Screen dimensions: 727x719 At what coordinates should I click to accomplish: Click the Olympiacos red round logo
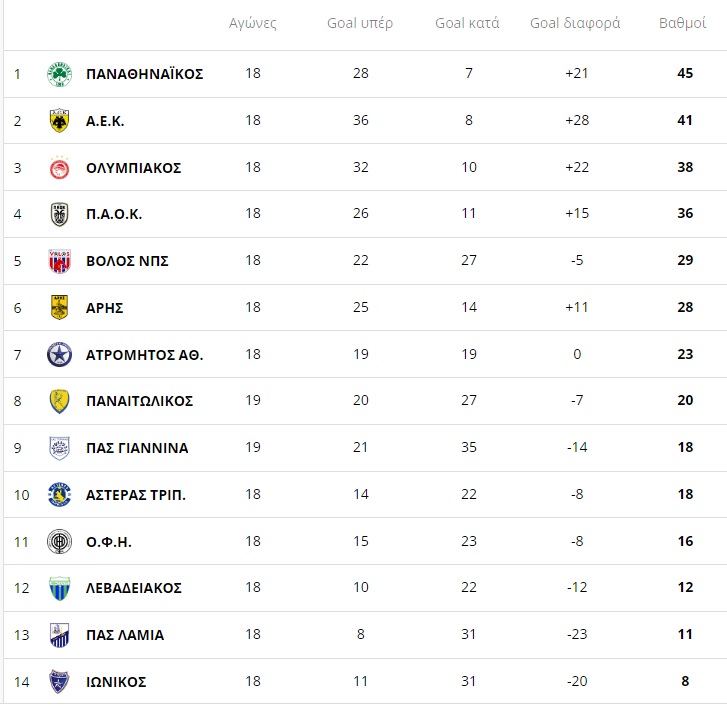coord(59,167)
